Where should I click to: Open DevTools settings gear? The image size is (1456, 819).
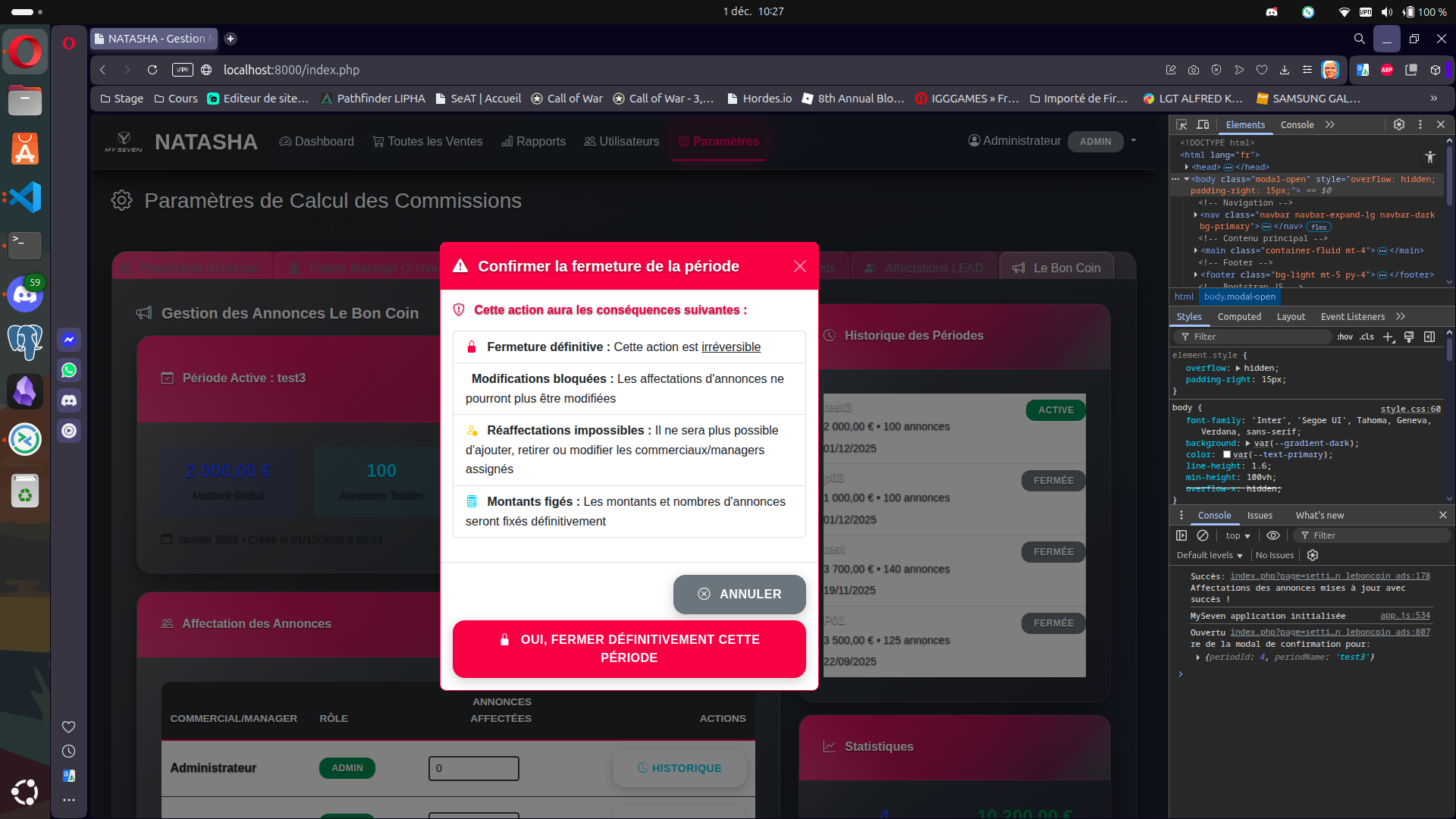[1399, 124]
